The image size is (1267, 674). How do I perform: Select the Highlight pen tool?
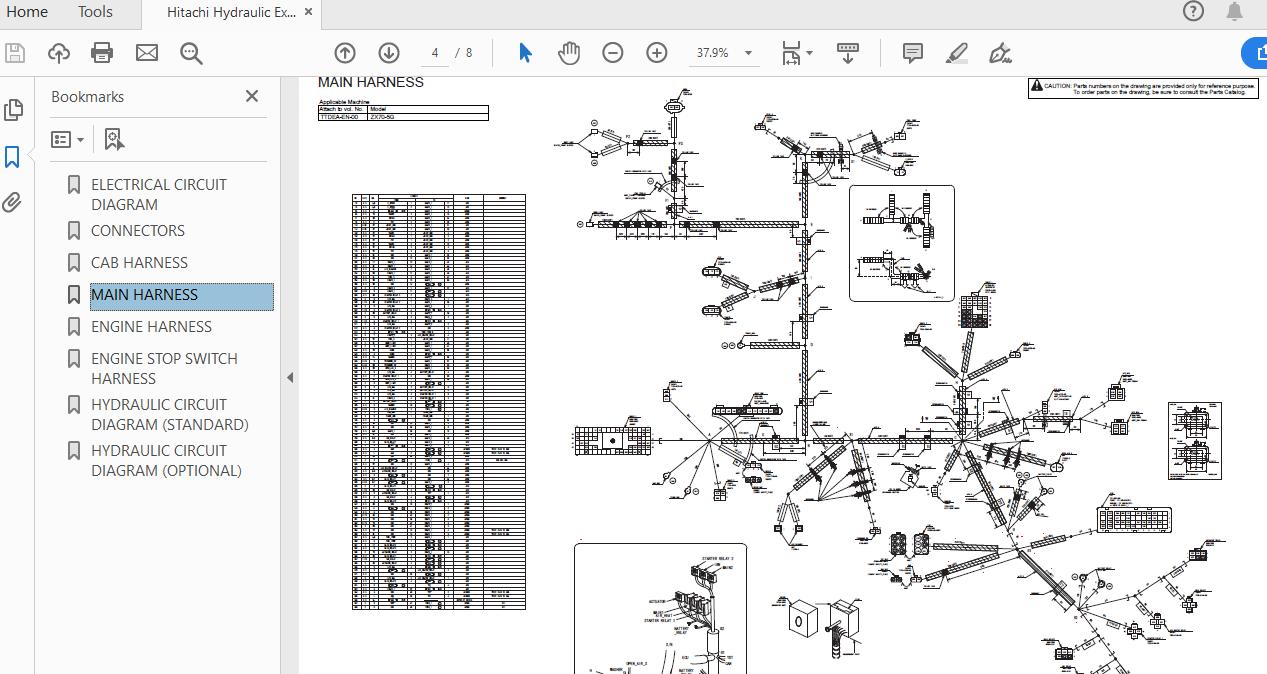957,53
